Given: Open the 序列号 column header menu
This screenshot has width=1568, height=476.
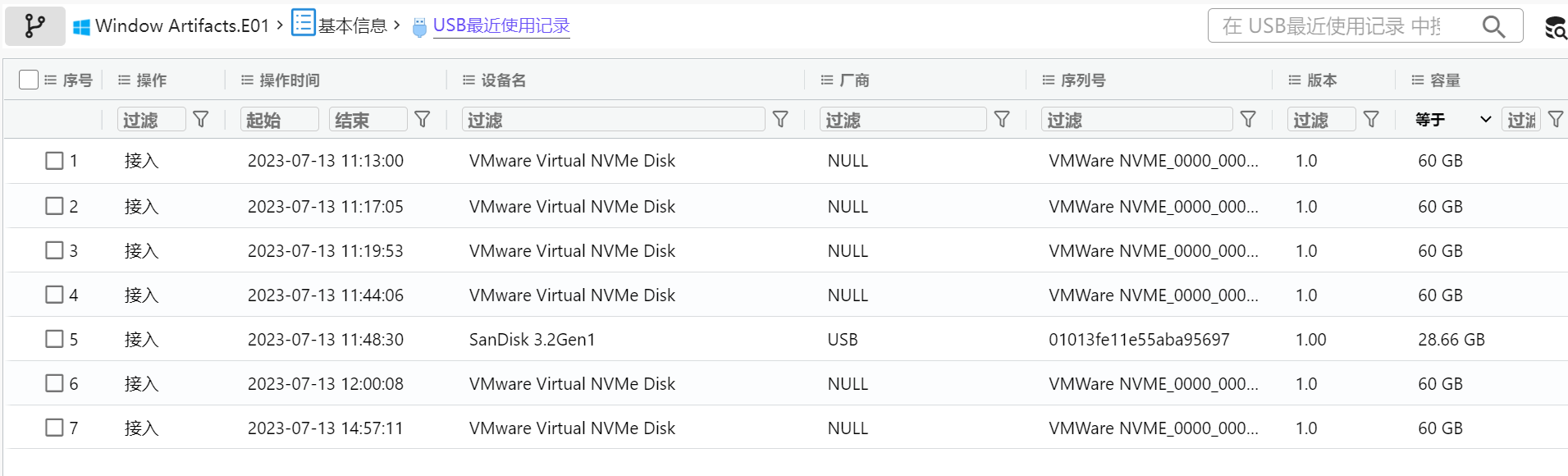Looking at the screenshot, I should [1048, 80].
